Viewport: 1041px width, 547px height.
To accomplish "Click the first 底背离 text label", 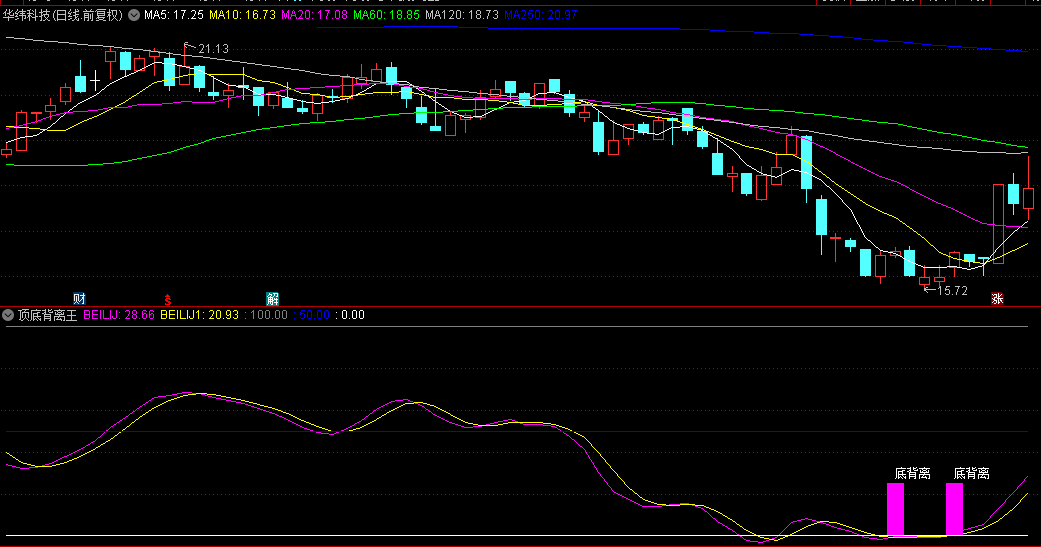I will coord(912,473).
